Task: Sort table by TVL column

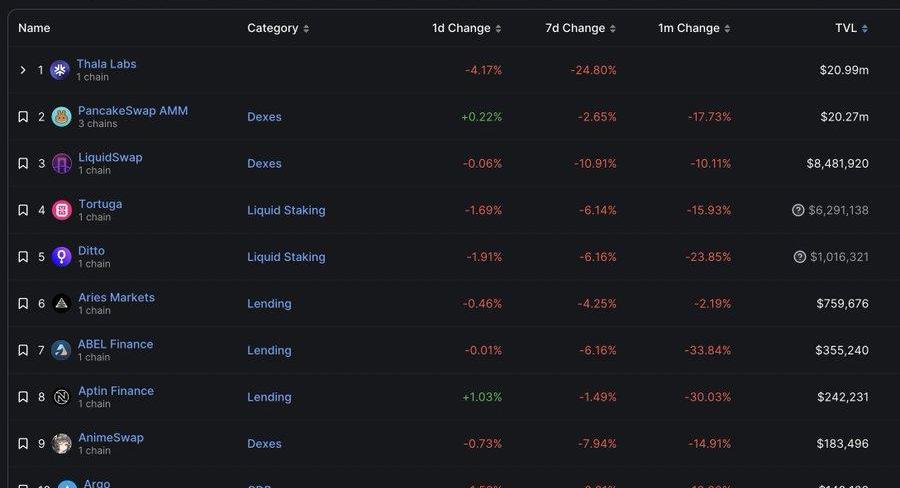Action: [851, 28]
